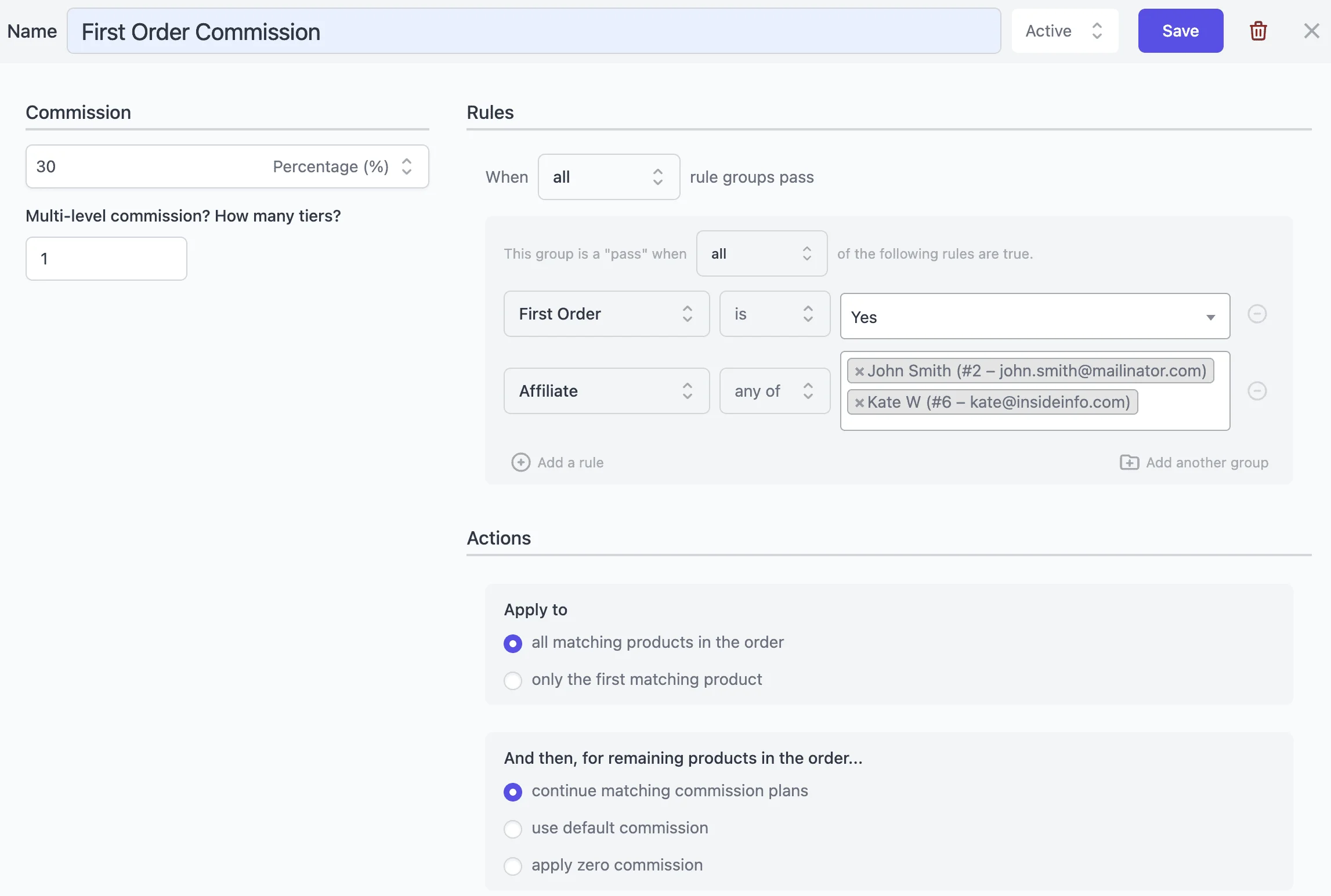Save the commission plan
This screenshot has width=1331, height=896.
coord(1180,31)
